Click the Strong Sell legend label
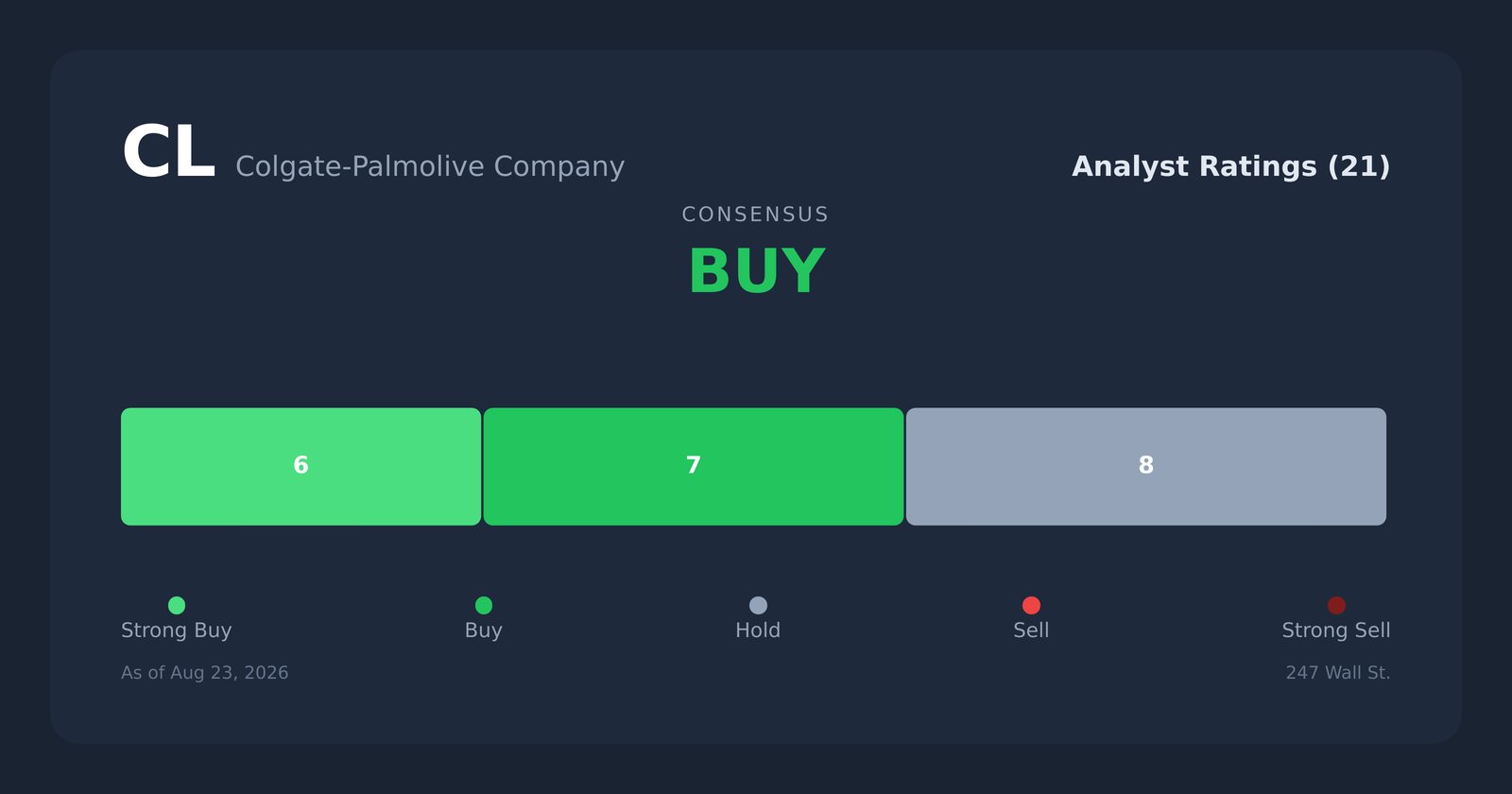Screen dimensions: 1512x794 click(x=1336, y=630)
